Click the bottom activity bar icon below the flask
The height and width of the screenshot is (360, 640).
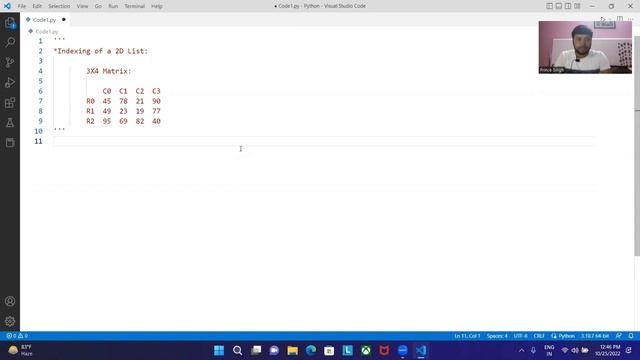(10, 142)
